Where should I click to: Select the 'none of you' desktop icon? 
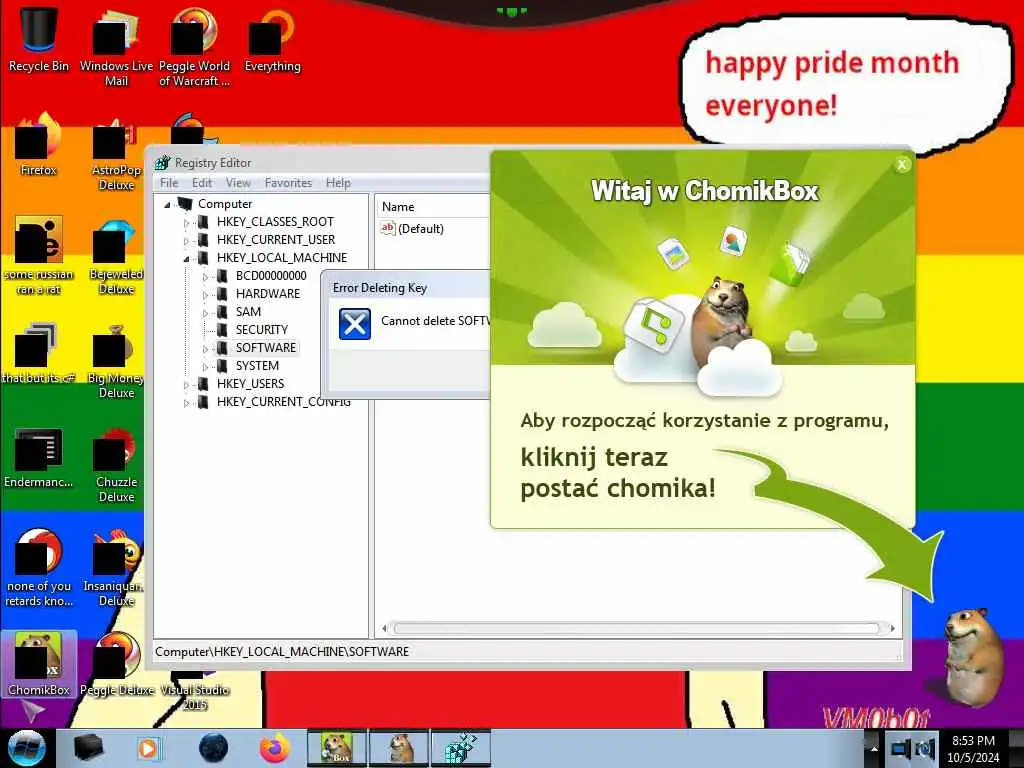[x=38, y=568]
